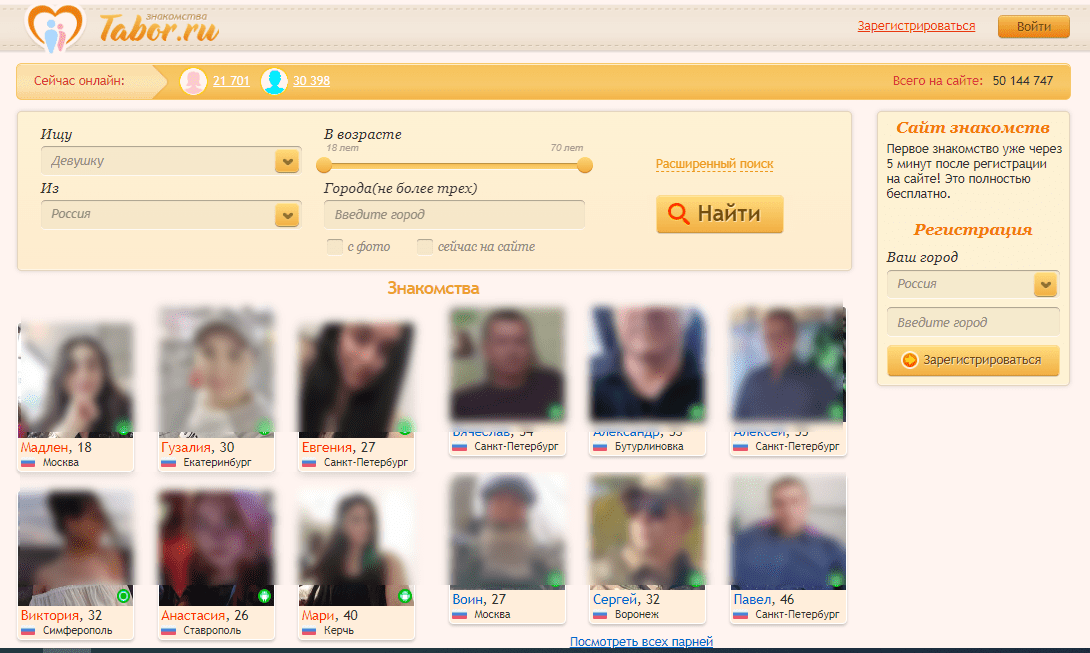Enable the 'с фото' checkbox
1090x653 pixels.
click(335, 247)
